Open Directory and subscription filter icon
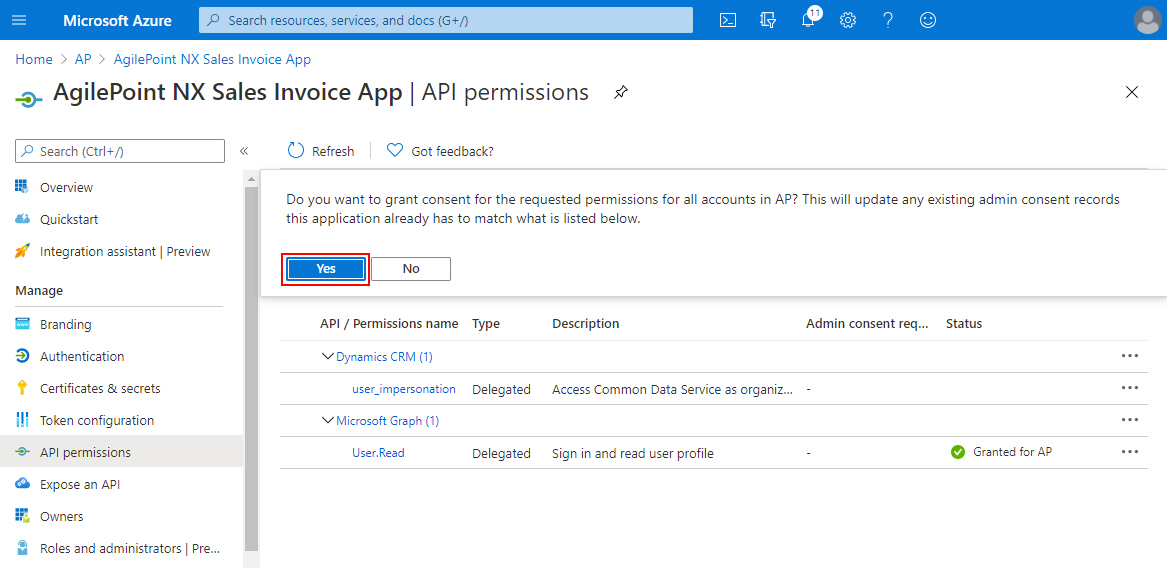 click(x=768, y=20)
